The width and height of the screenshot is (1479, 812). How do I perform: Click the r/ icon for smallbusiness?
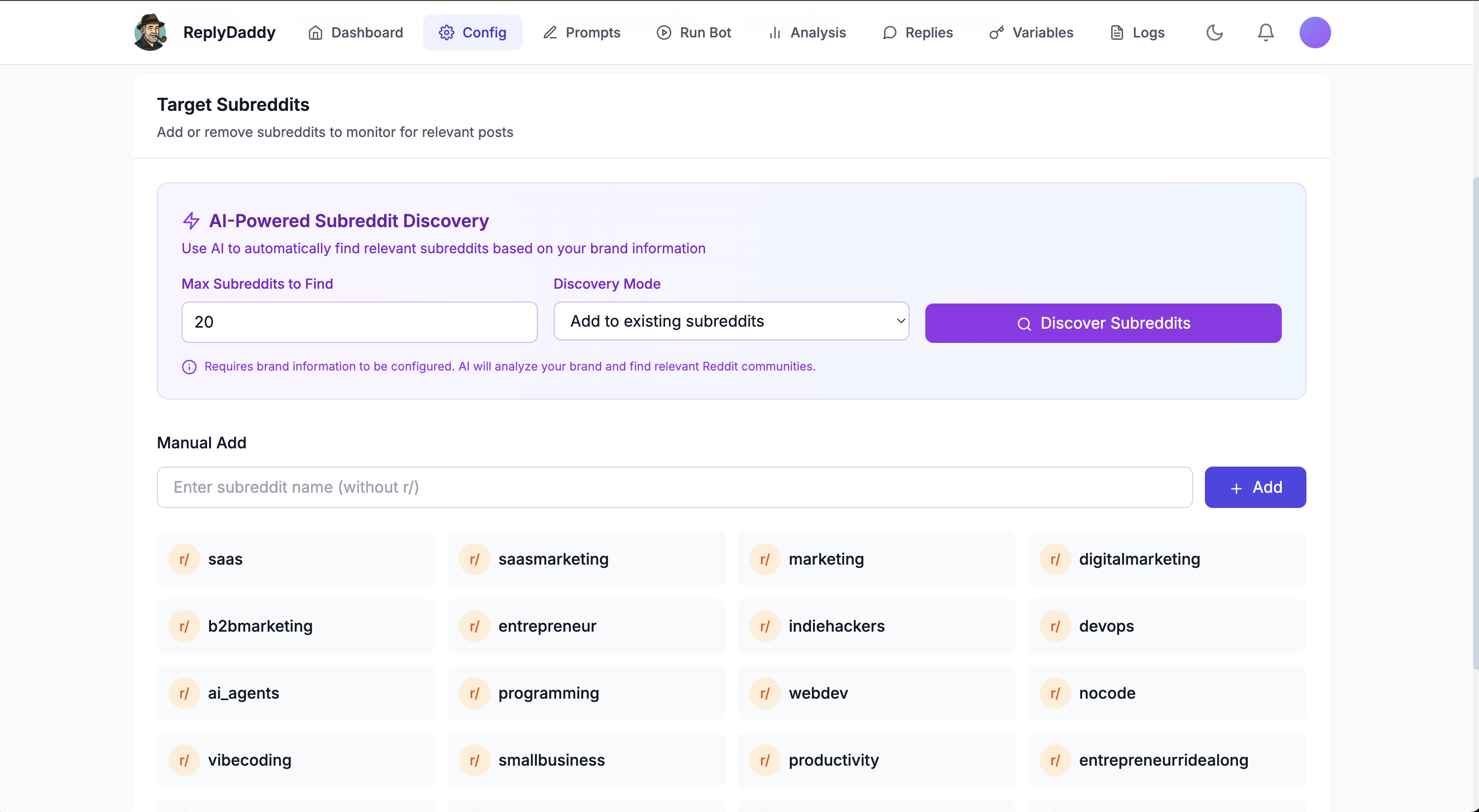pyautogui.click(x=474, y=761)
